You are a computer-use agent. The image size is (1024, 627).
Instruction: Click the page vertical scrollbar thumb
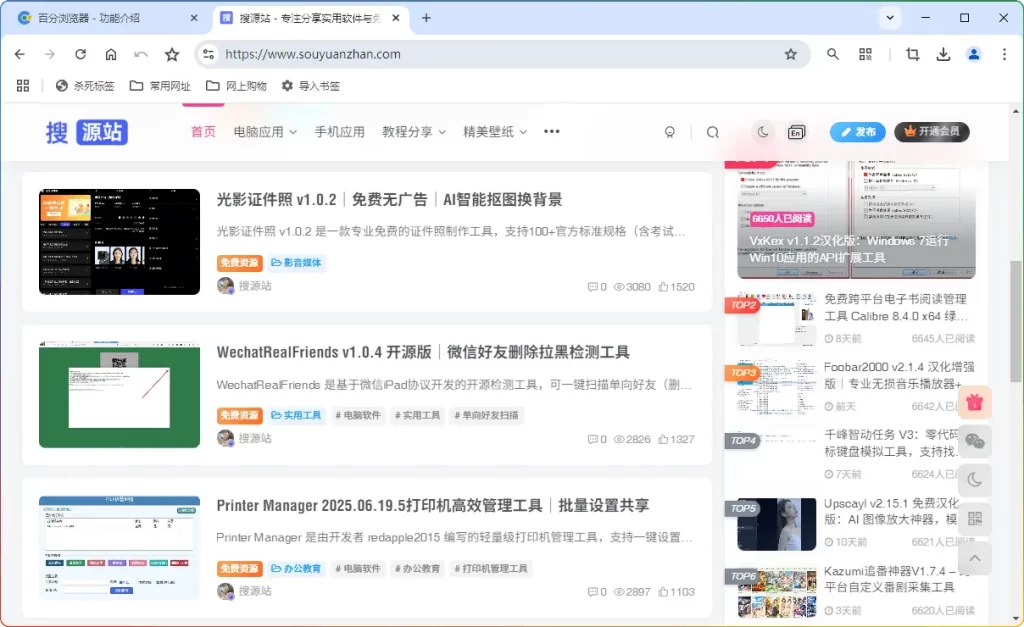[1016, 321]
